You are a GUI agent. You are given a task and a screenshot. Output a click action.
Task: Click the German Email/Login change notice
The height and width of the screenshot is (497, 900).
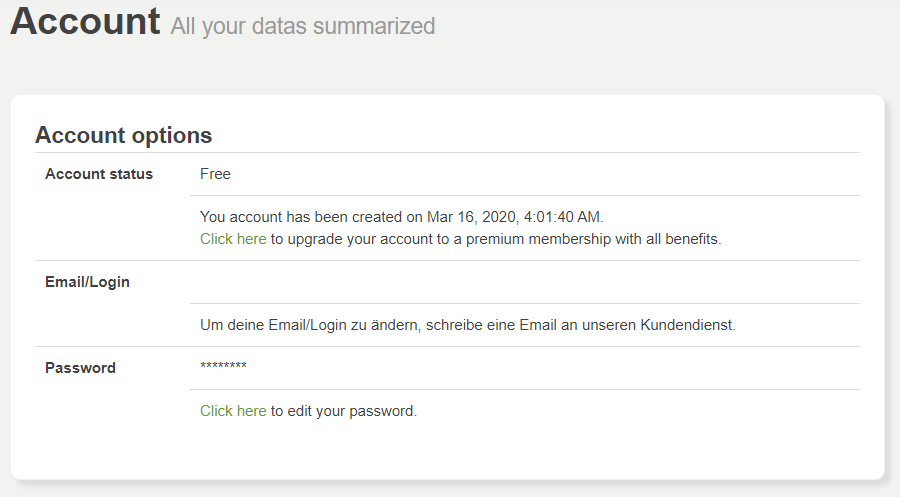pos(468,325)
